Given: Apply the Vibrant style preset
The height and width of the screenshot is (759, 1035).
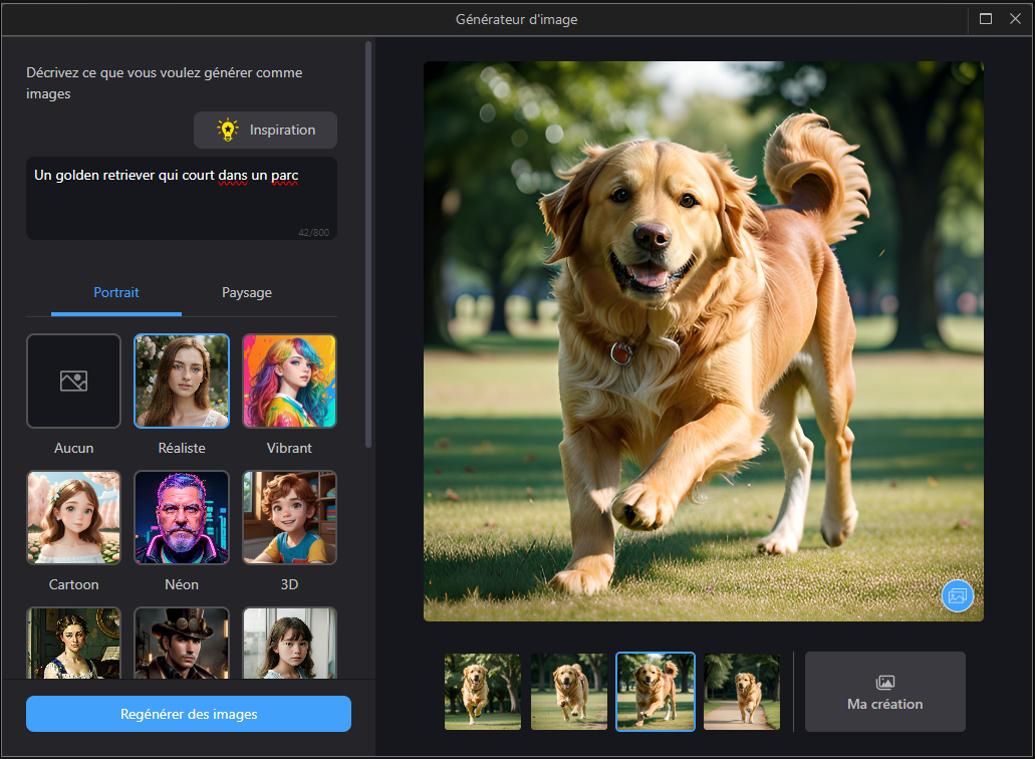Looking at the screenshot, I should pyautogui.click(x=289, y=381).
